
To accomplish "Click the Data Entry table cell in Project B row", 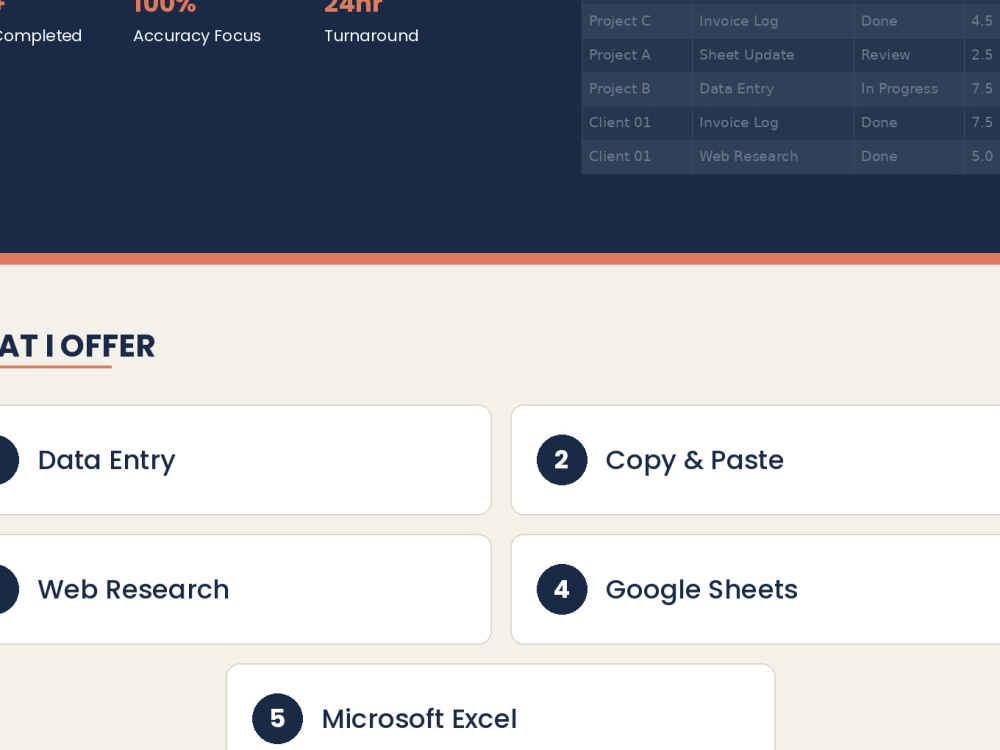I will coord(773,89).
